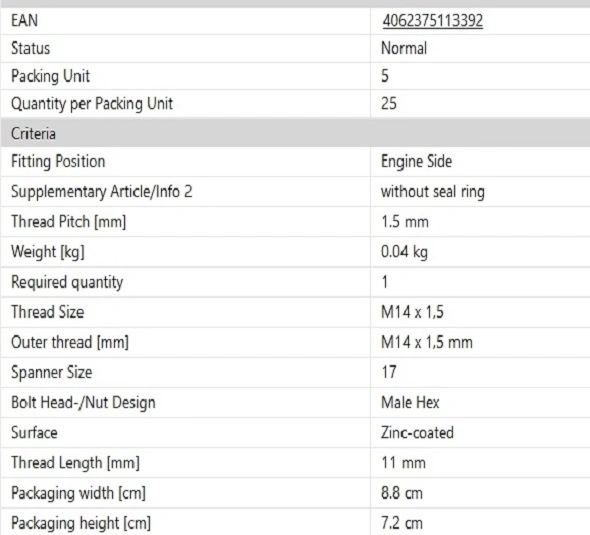This screenshot has width=590, height=535.
Task: Select the Fitting Position label
Action: [58, 161]
